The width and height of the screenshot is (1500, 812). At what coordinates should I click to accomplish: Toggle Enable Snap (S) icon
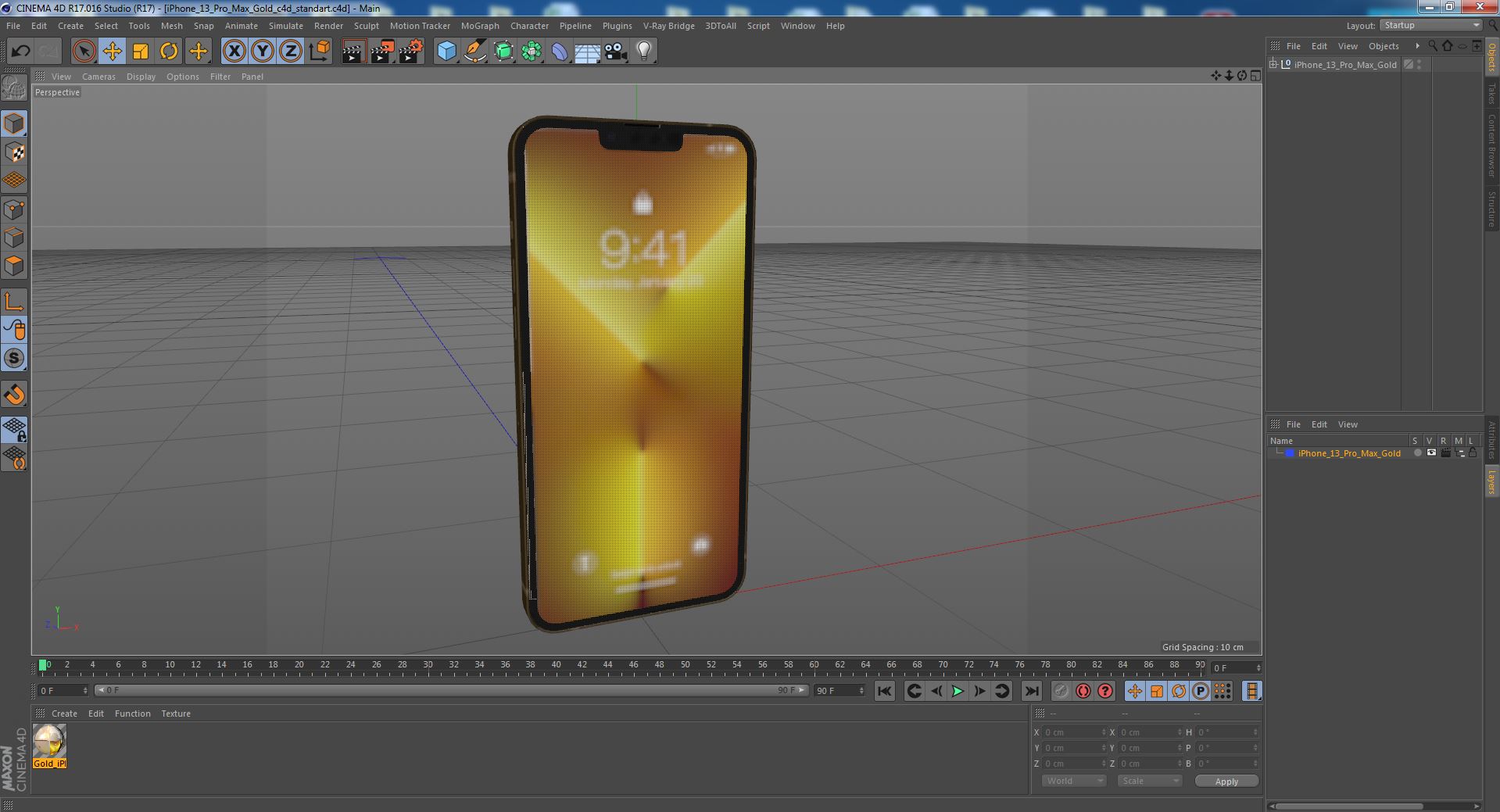pyautogui.click(x=14, y=359)
